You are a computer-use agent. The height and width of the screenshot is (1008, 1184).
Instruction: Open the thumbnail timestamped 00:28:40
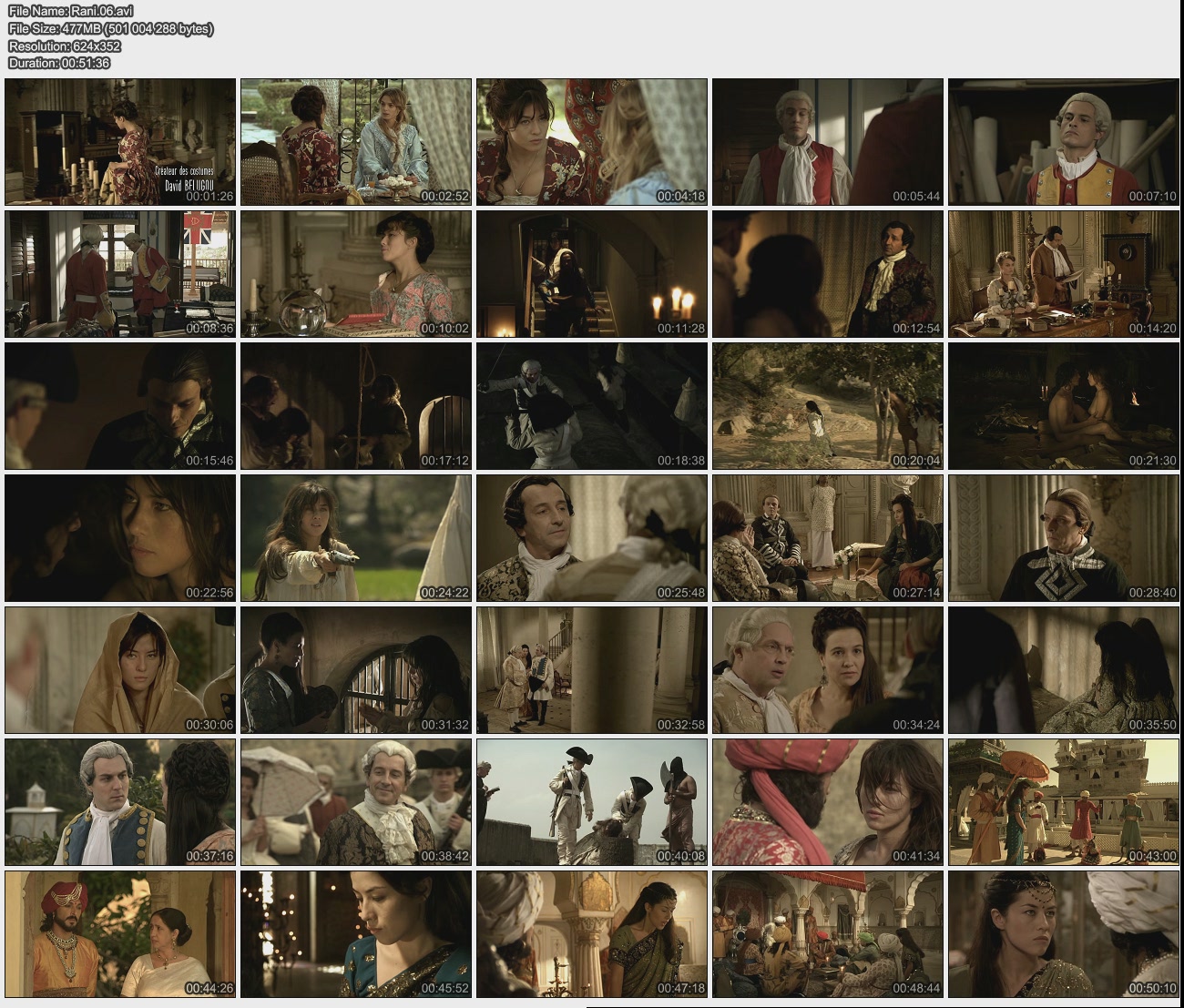click(x=1064, y=538)
